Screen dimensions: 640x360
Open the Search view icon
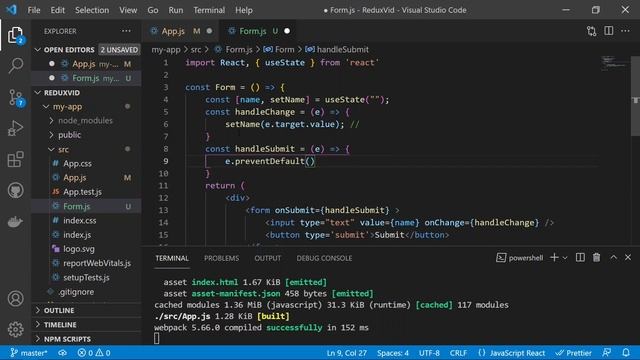click(x=16, y=65)
